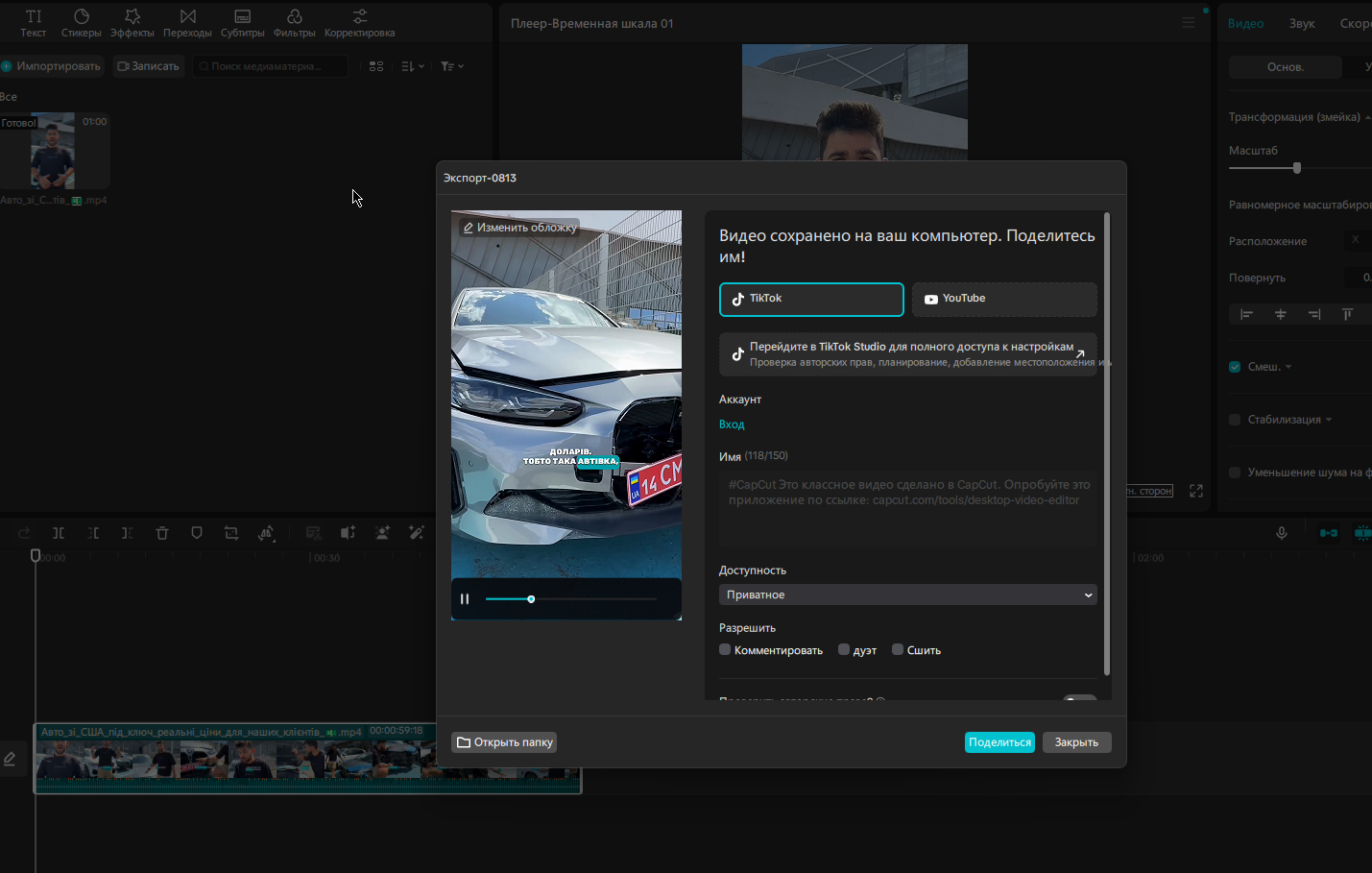The image size is (1372, 873).
Task: Expand the Доступность Приватное dropdown
Action: [907, 595]
